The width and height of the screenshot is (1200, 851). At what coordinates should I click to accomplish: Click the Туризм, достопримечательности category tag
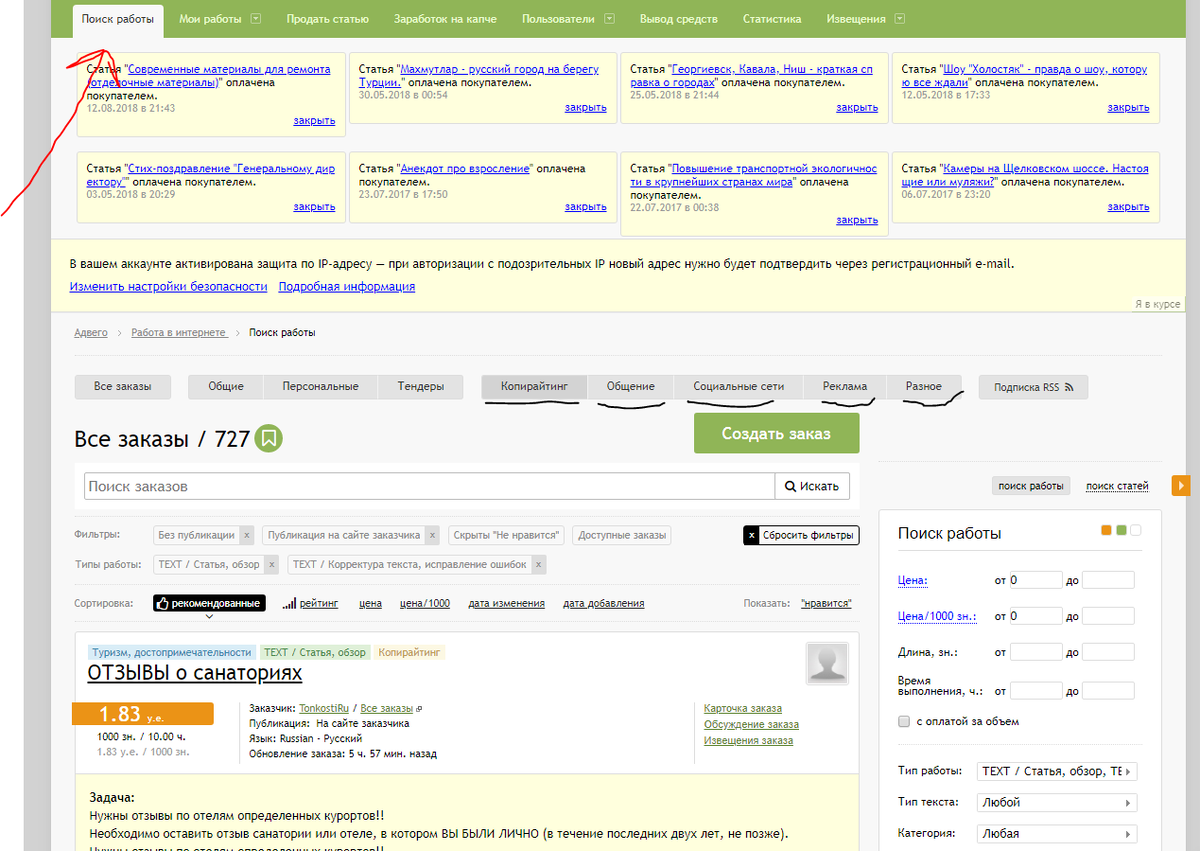coord(172,652)
